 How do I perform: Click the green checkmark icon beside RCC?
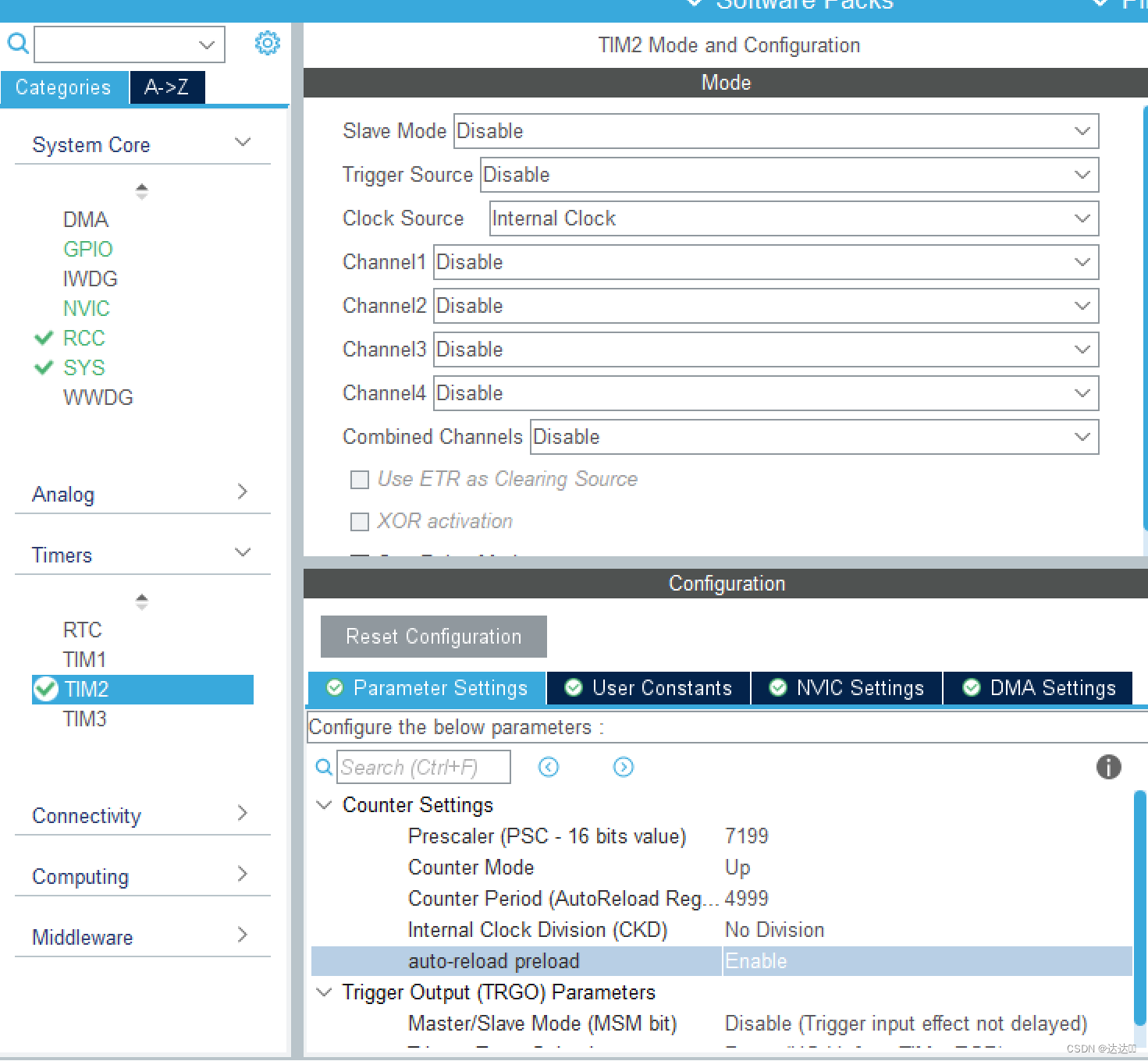click(44, 338)
